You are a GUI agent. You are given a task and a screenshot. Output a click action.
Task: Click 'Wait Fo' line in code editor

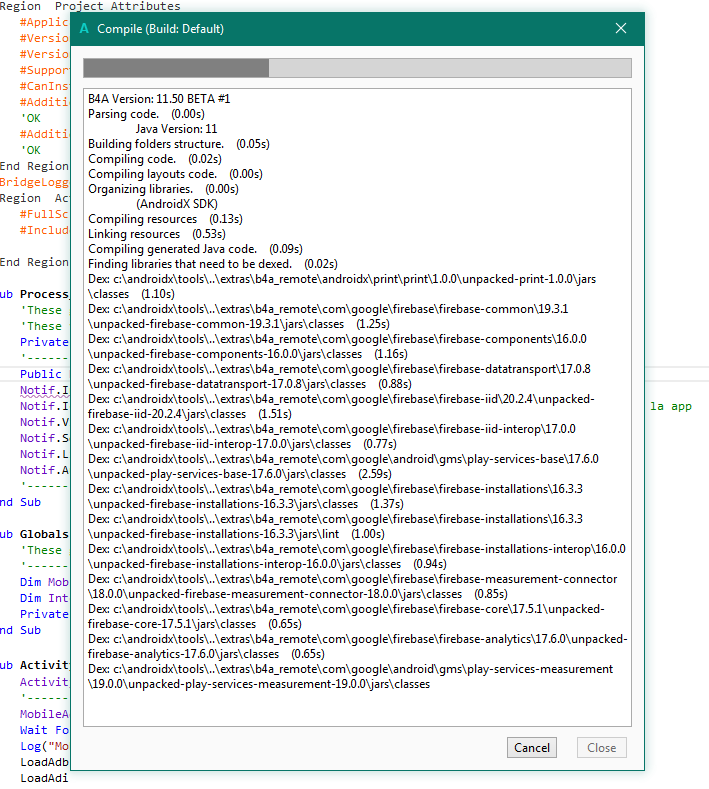click(44, 730)
